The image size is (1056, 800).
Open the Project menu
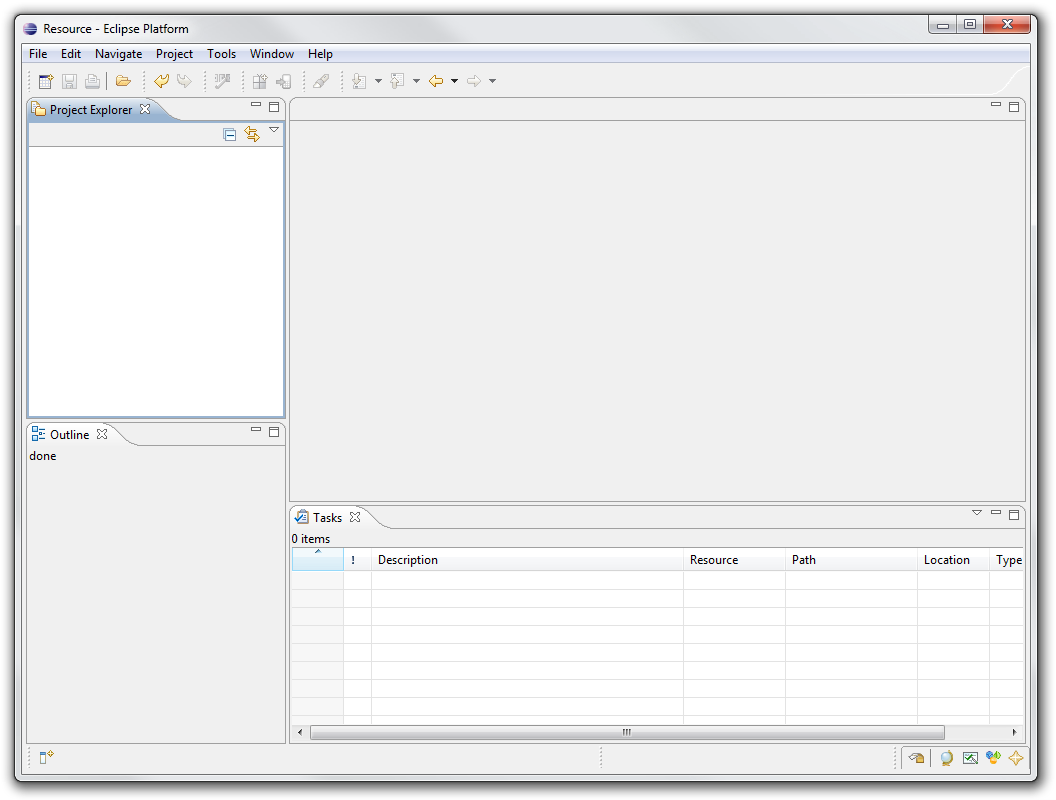174,54
